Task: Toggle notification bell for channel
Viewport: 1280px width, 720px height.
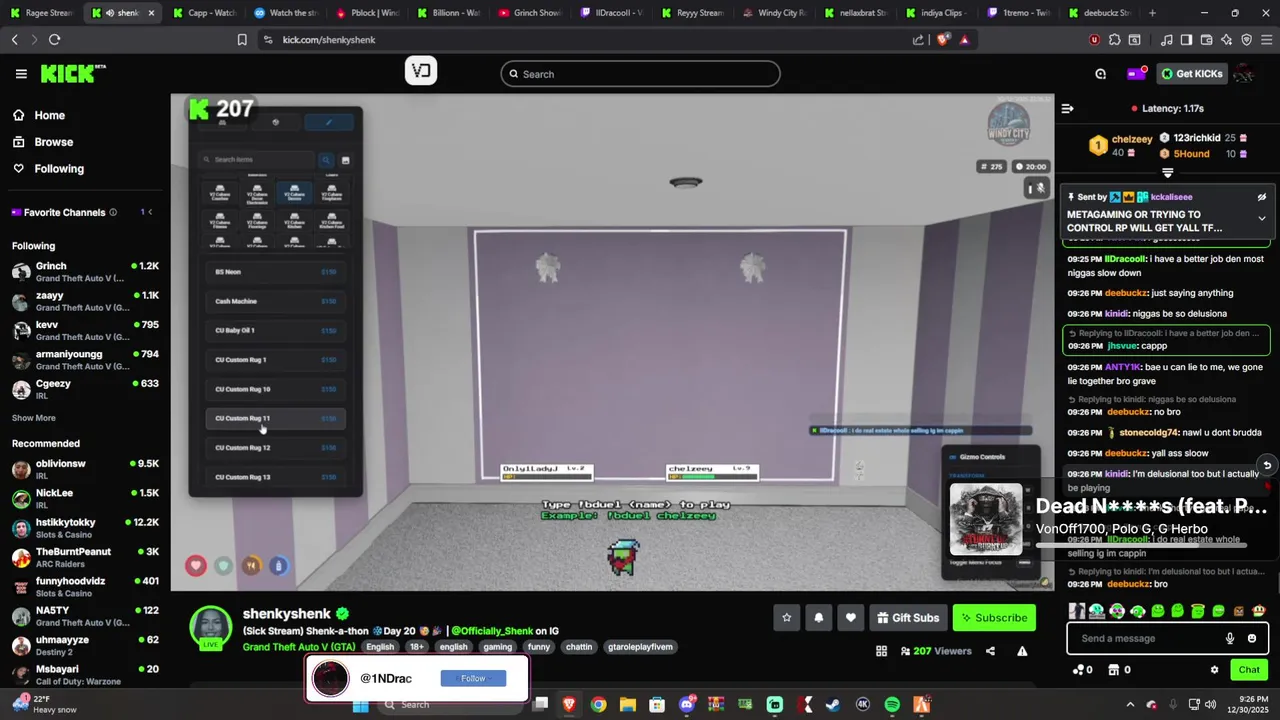Action: tap(818, 618)
